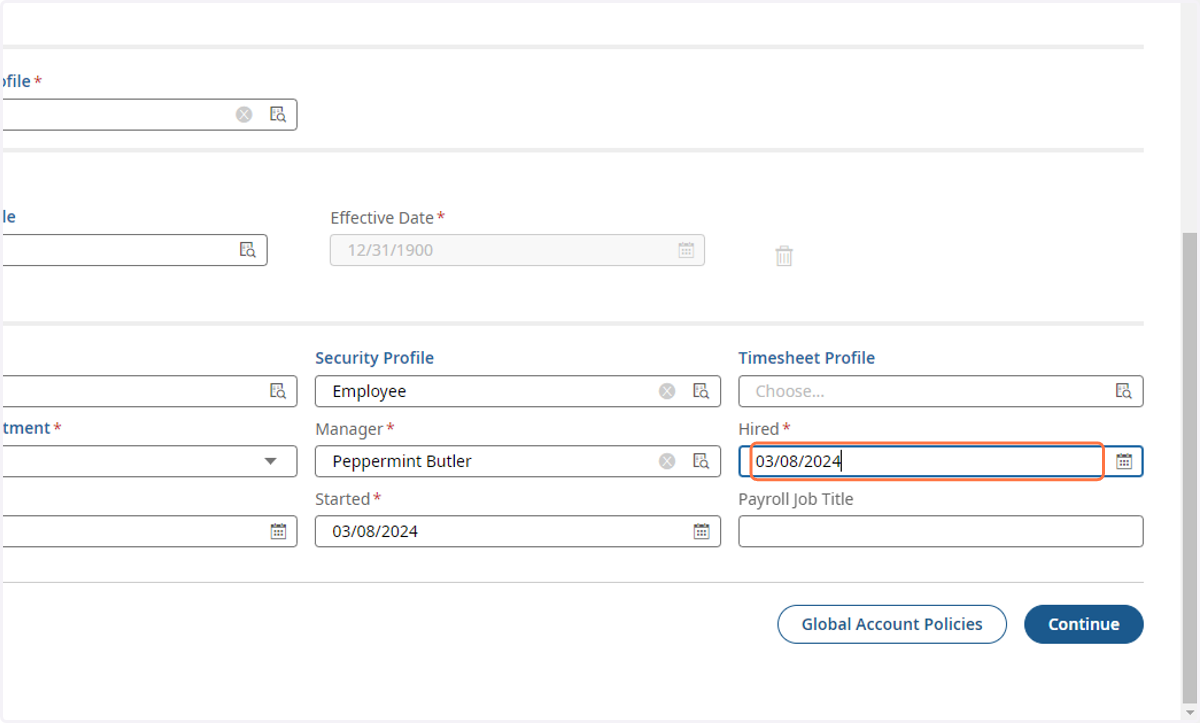Open the Security Profile lookup
Screen dimensions: 1200x723
[x=701, y=391]
